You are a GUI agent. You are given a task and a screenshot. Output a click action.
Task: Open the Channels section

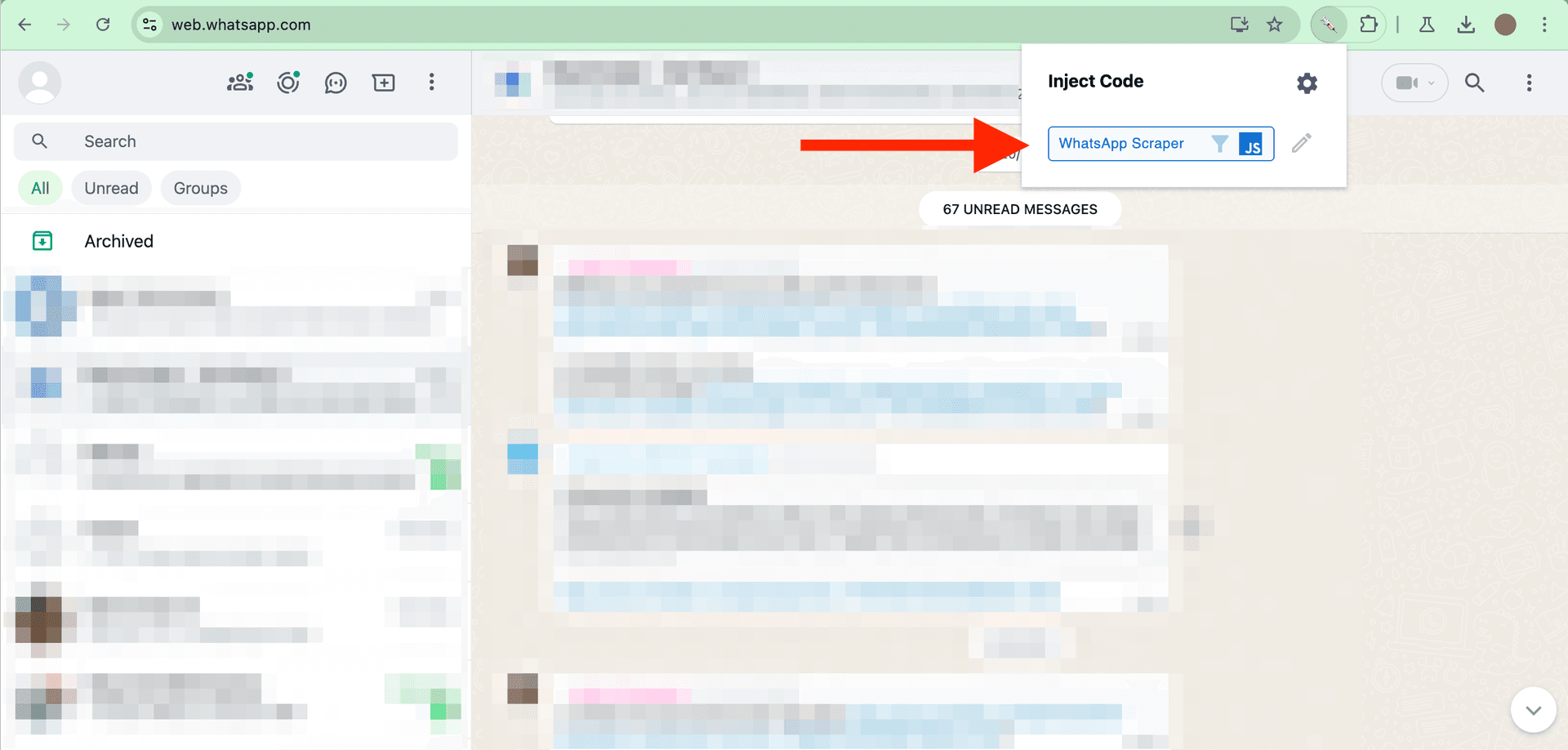[336, 83]
